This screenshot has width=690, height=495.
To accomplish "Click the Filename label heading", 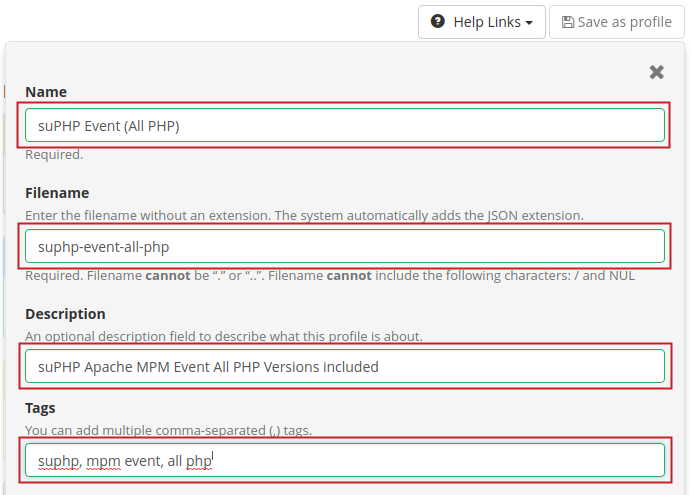I will (57, 193).
